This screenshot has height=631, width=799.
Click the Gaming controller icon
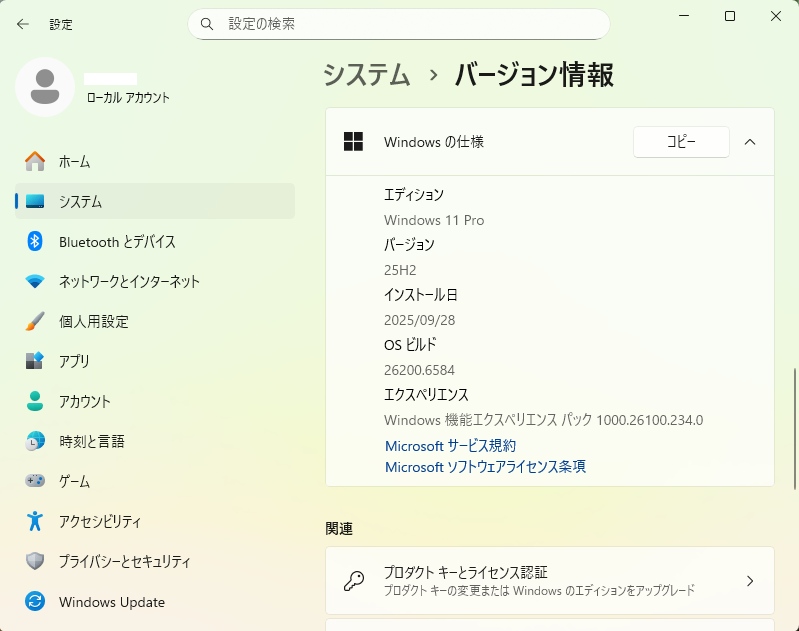[35, 481]
